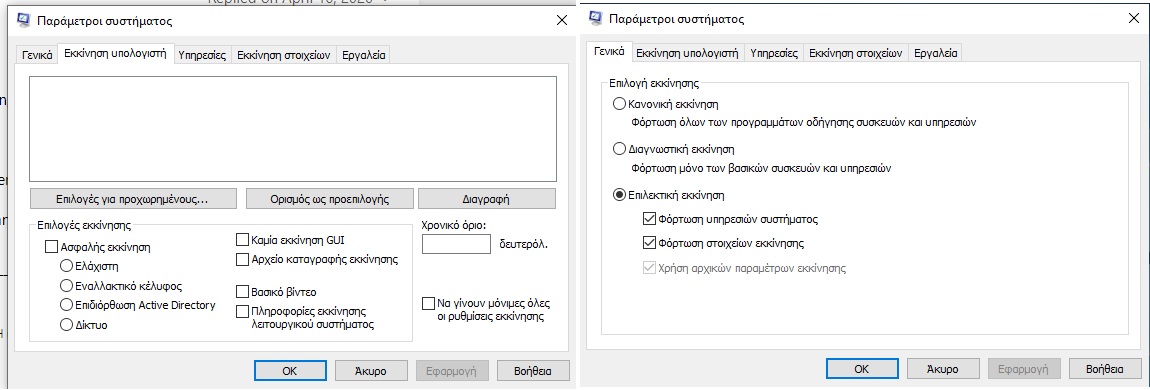The width and height of the screenshot is (1150, 390).
Task: Select Εκκίνηση υπολογιστή tab in left window
Action: tap(116, 54)
